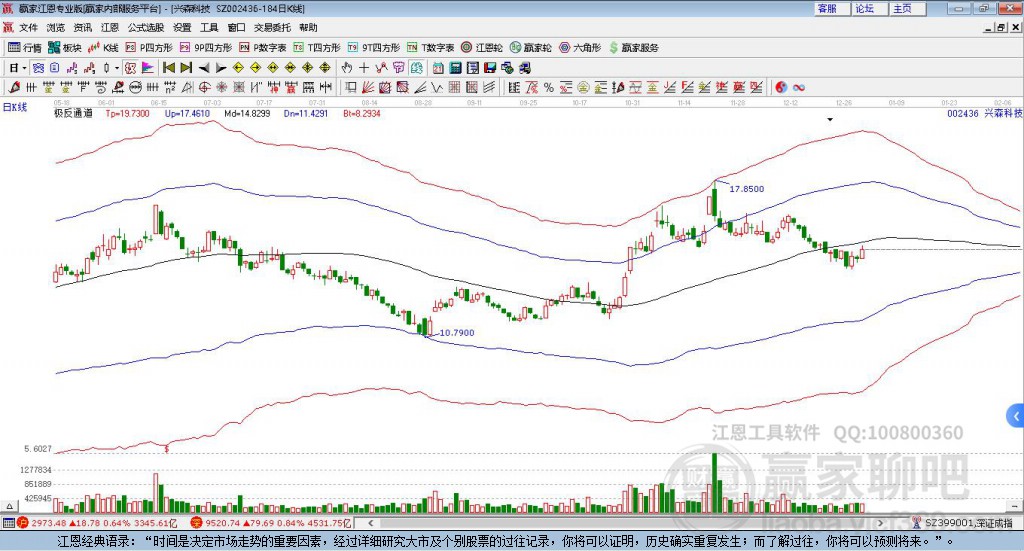1024x551 pixels.
Task: Click the 论坛 forum button
Action: click(869, 8)
